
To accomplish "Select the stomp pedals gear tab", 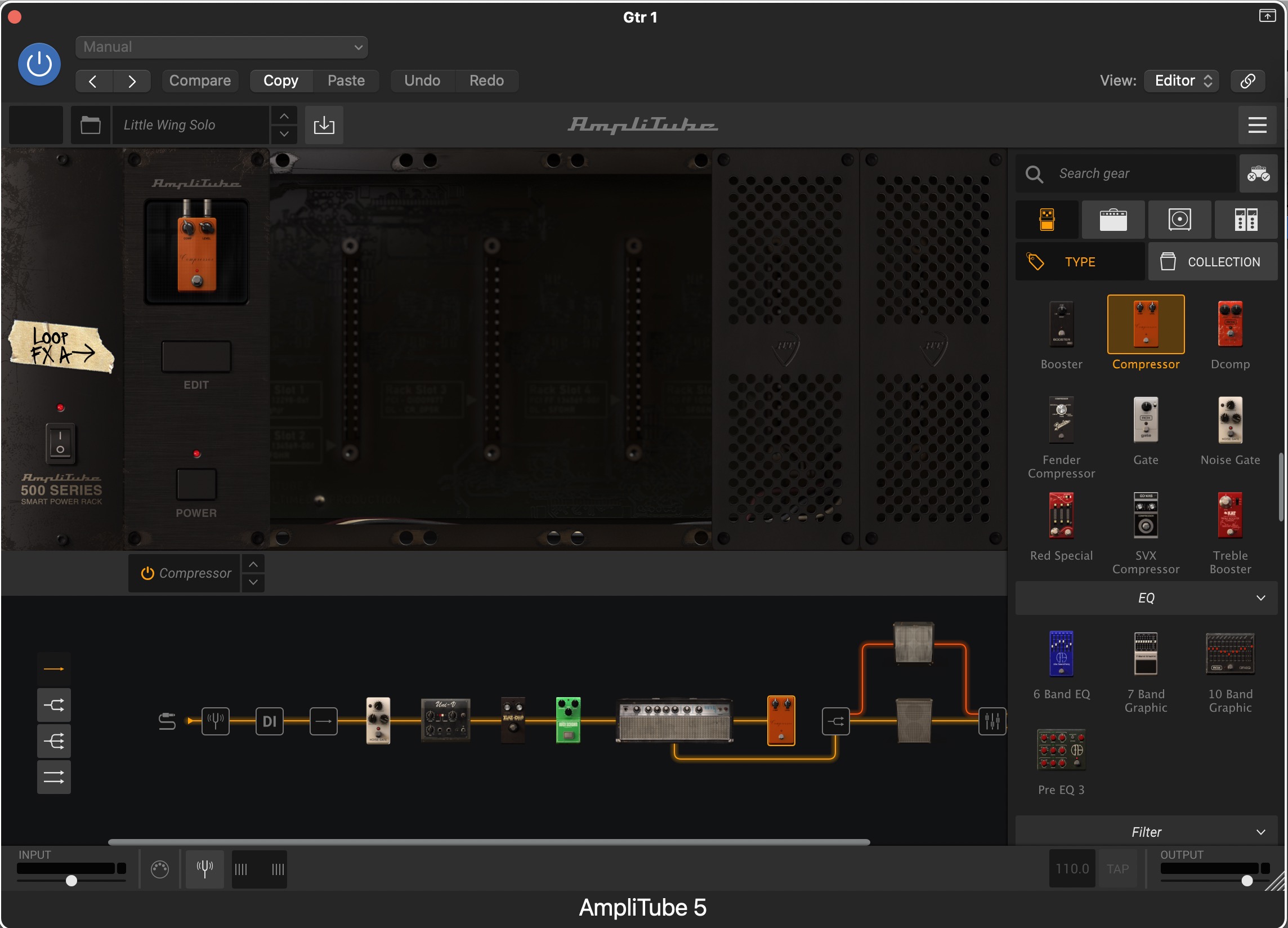I will coord(1047,219).
